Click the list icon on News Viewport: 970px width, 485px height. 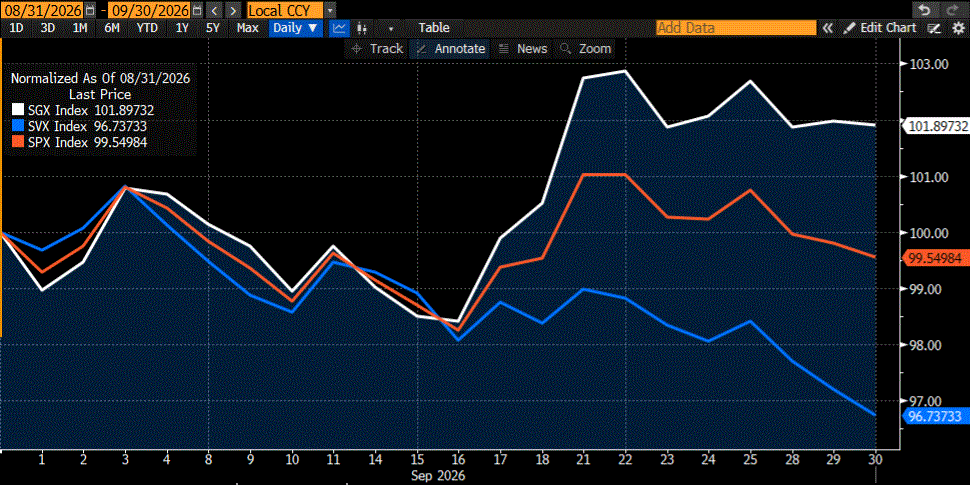tap(504, 49)
